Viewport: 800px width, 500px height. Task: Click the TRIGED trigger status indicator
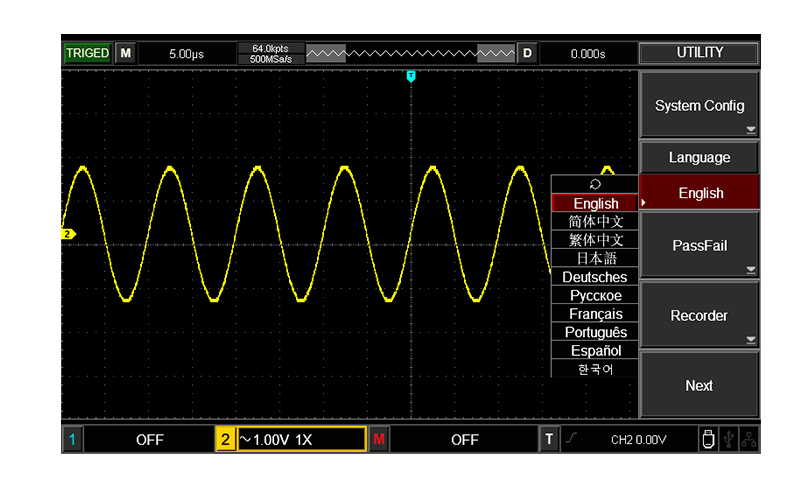coord(87,53)
